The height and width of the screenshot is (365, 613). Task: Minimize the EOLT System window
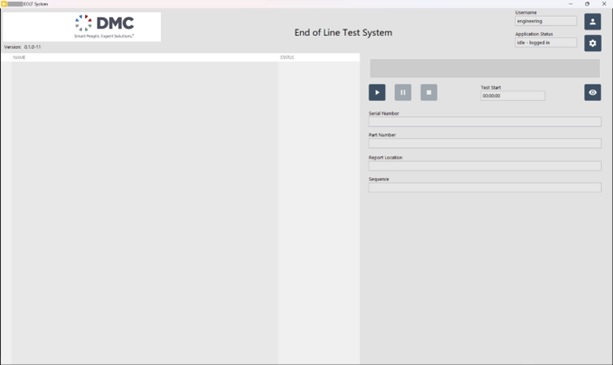tap(570, 4)
